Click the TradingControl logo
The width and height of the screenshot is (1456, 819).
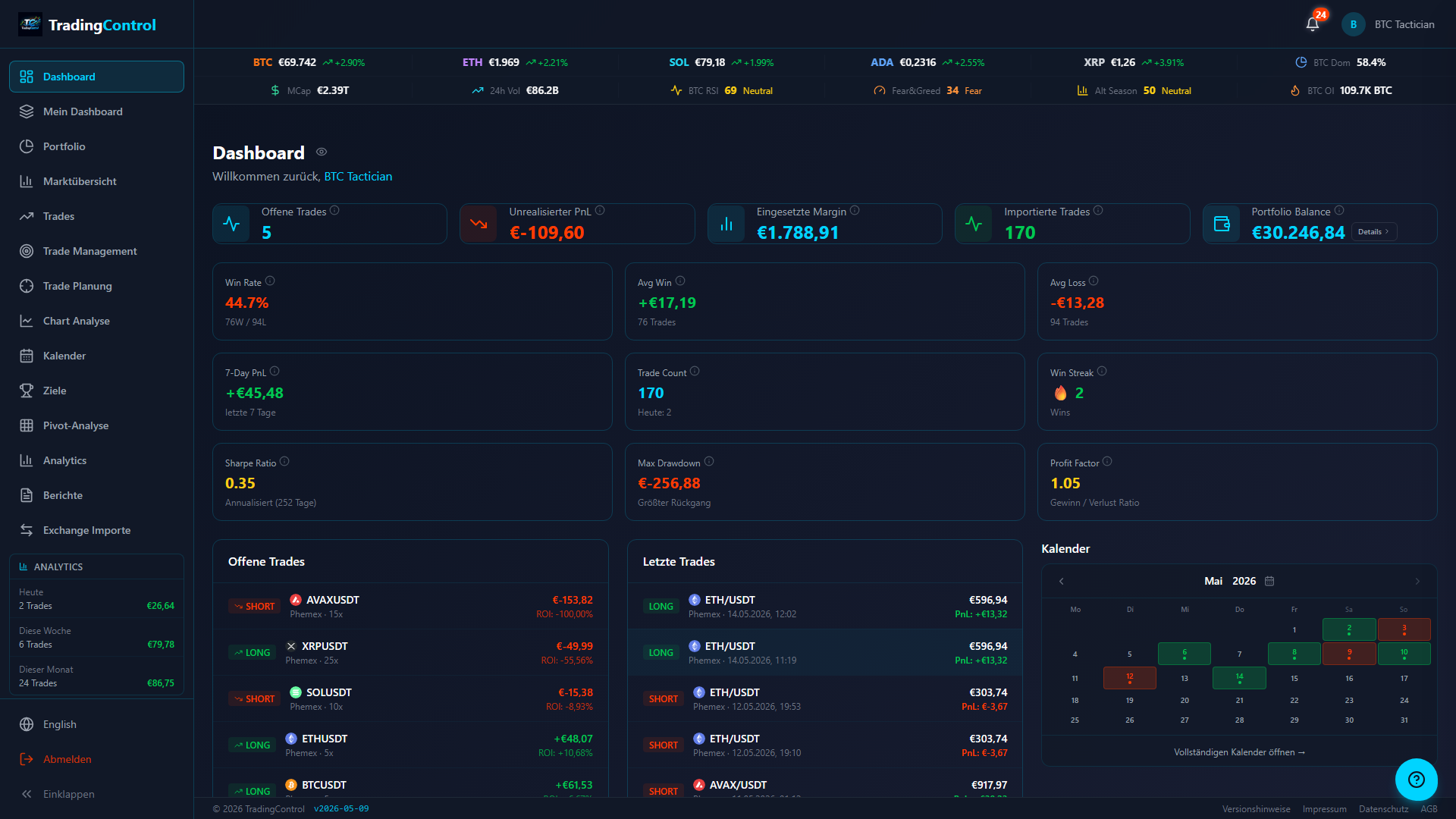87,25
